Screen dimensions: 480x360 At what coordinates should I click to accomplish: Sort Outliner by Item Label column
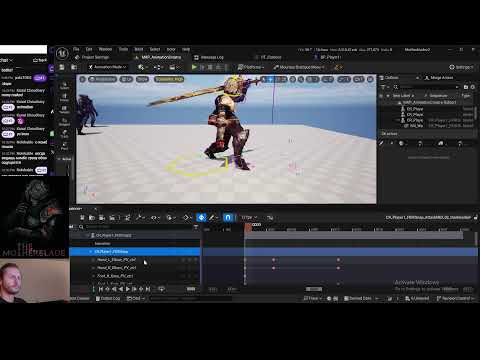[403, 96]
